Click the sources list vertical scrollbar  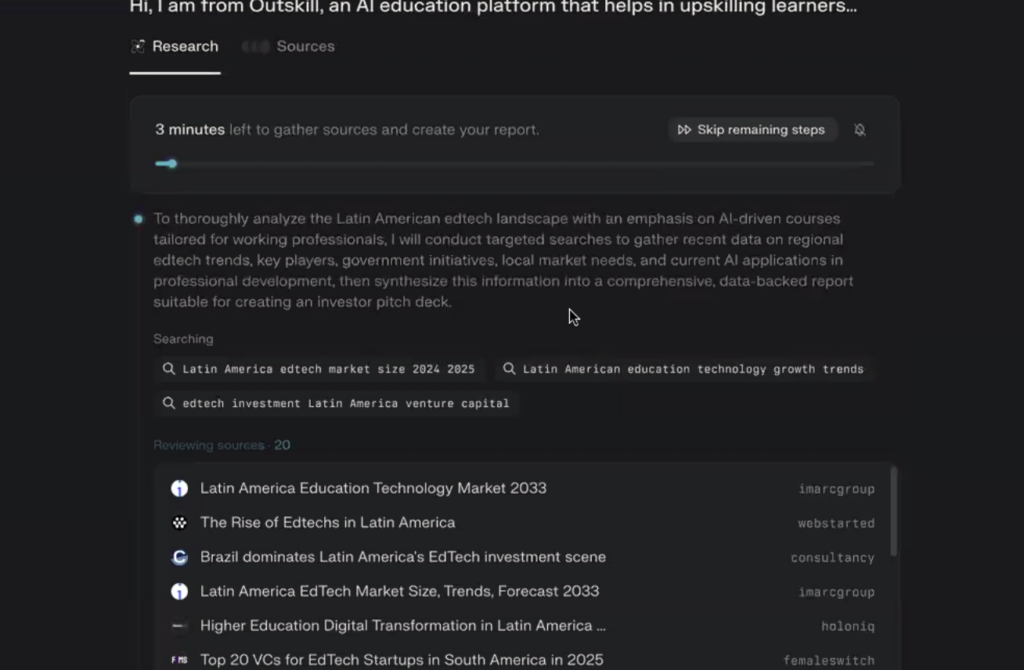pos(893,510)
